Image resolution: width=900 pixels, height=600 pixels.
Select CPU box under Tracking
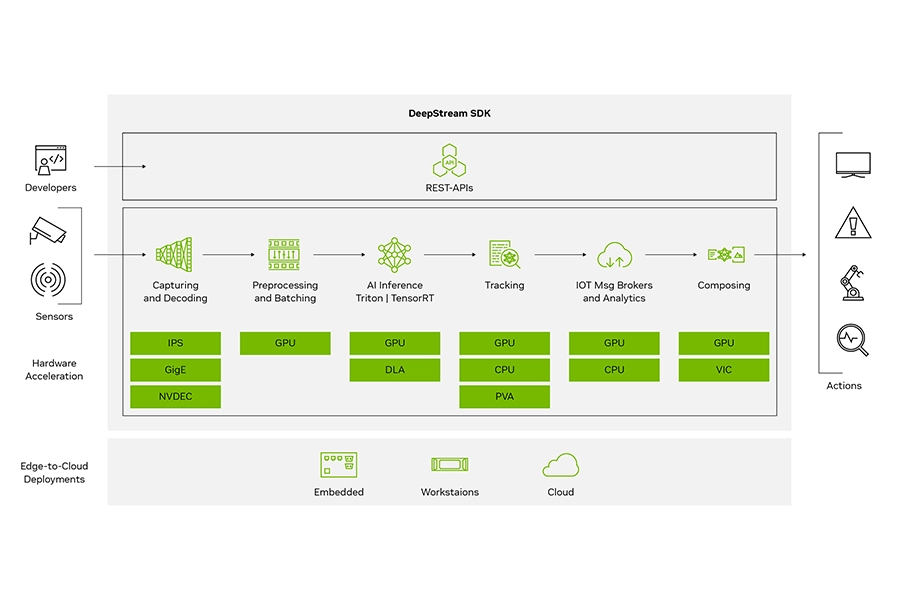point(505,370)
